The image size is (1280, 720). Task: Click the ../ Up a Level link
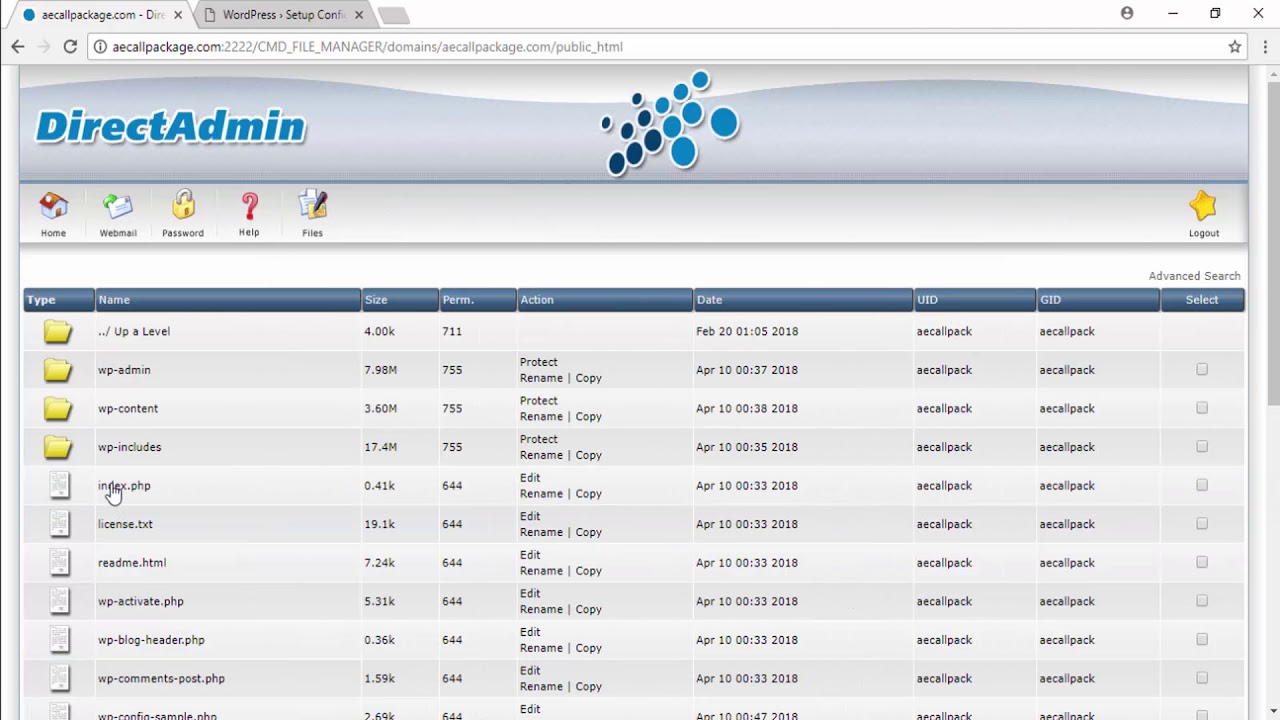click(134, 331)
